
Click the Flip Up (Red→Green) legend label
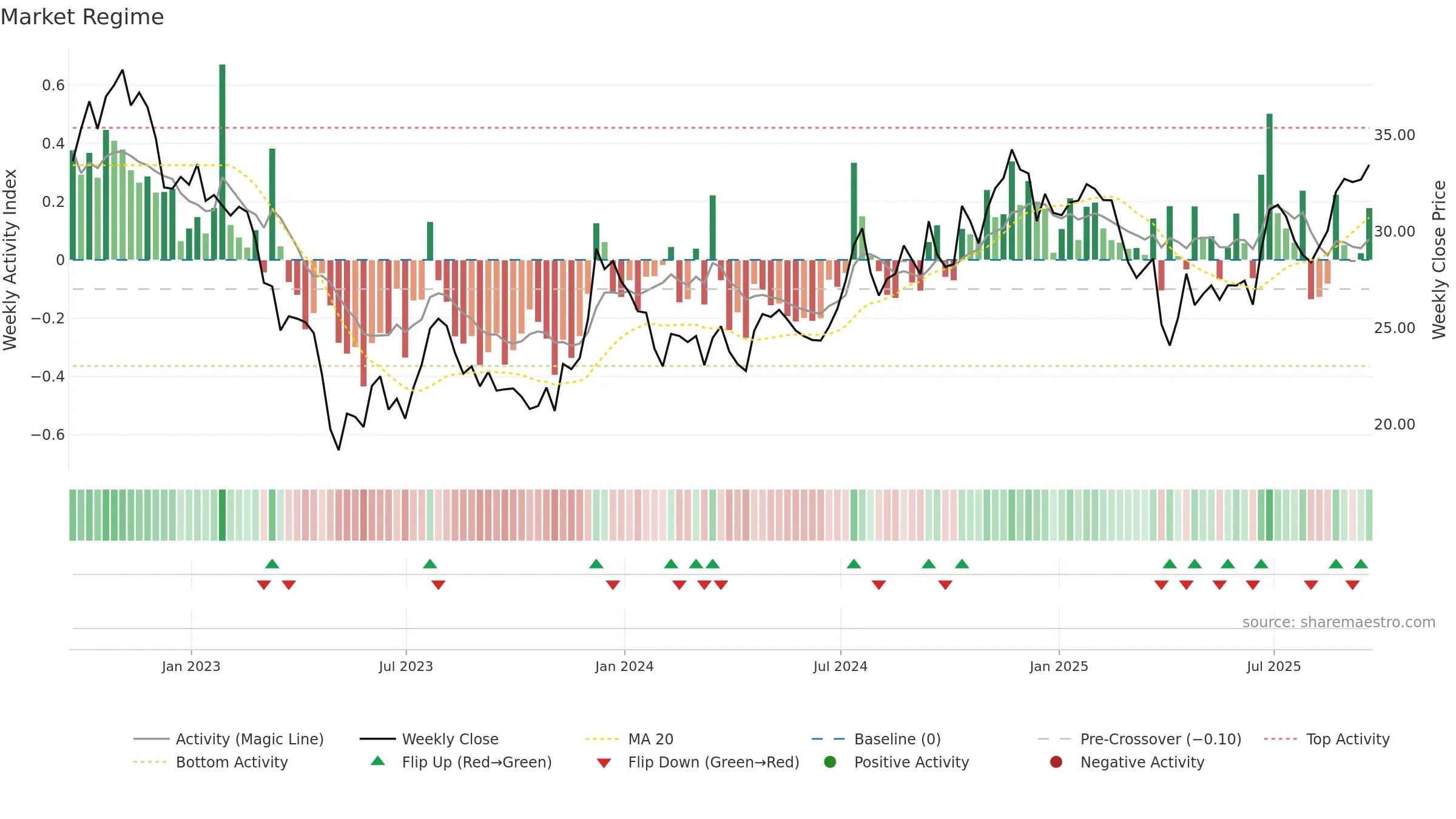tap(477, 762)
